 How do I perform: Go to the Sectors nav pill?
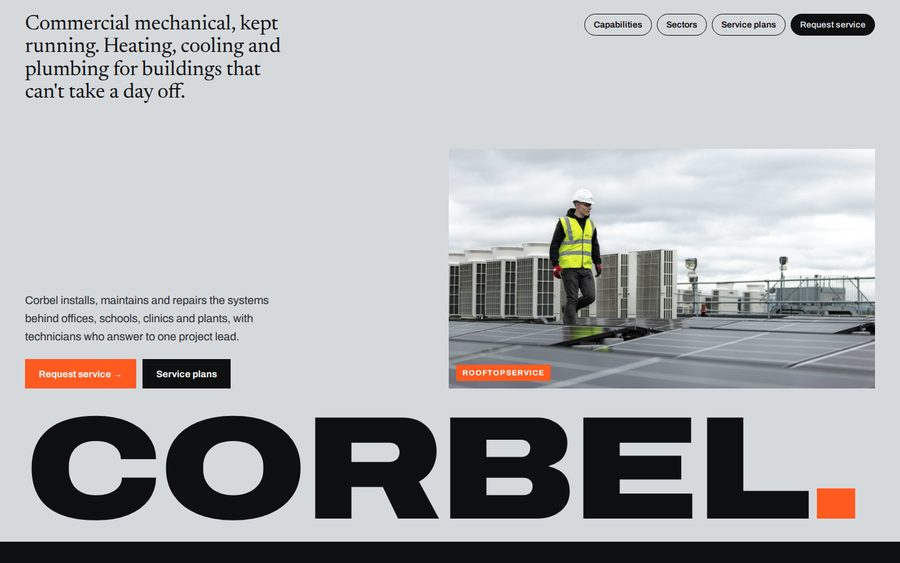(x=681, y=25)
